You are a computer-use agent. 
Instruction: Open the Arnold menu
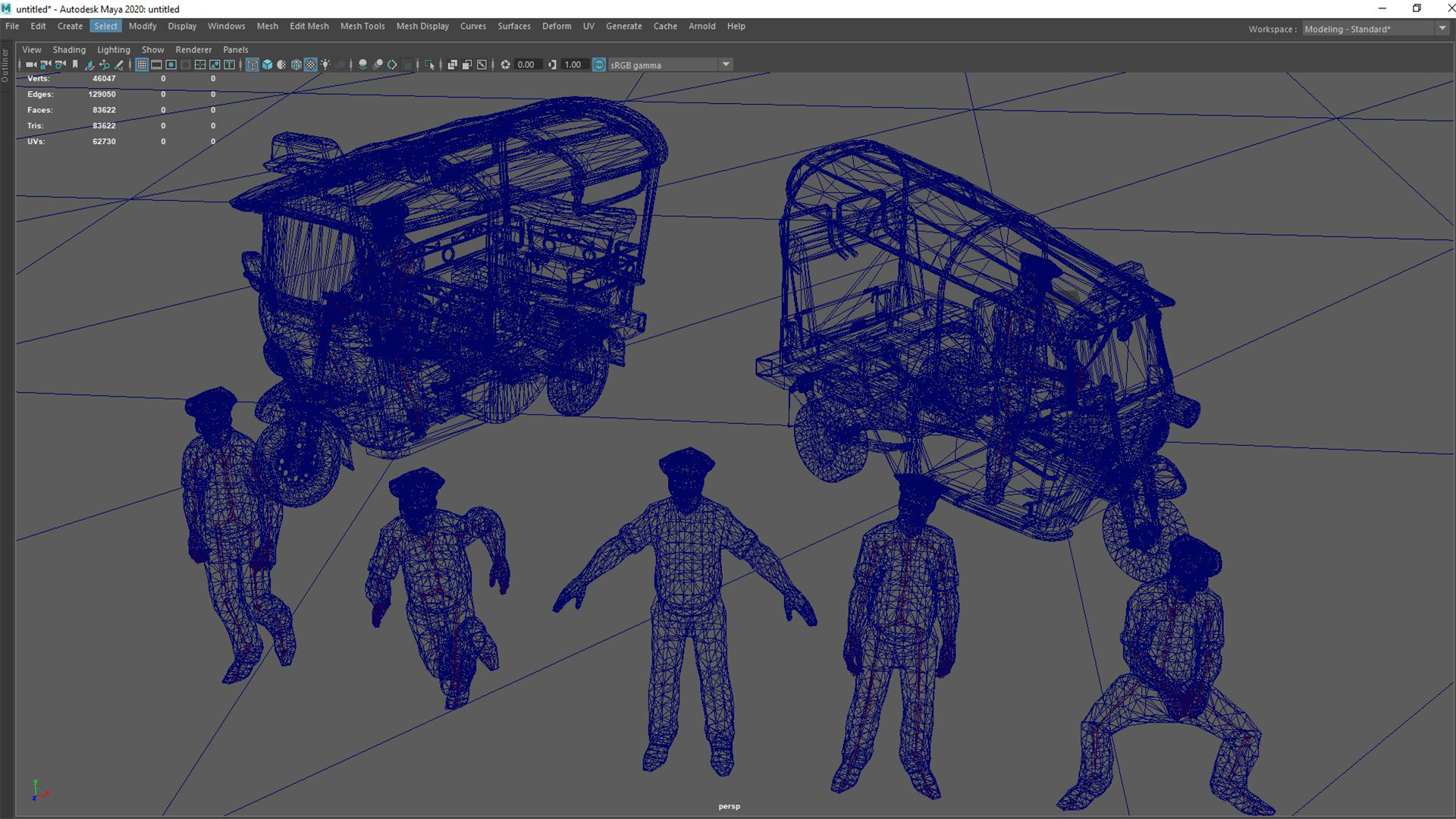pos(701,26)
